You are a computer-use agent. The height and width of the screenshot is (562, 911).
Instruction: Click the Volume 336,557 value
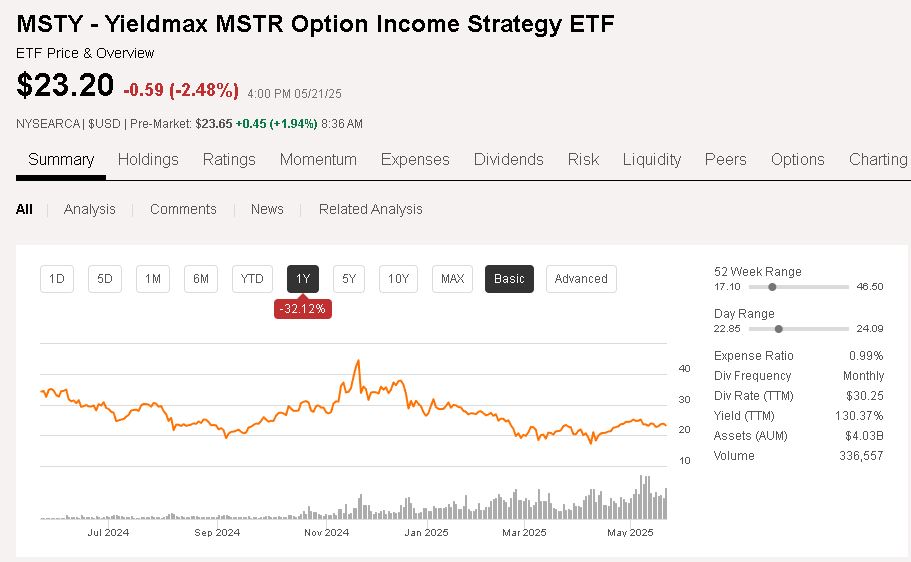(x=861, y=456)
